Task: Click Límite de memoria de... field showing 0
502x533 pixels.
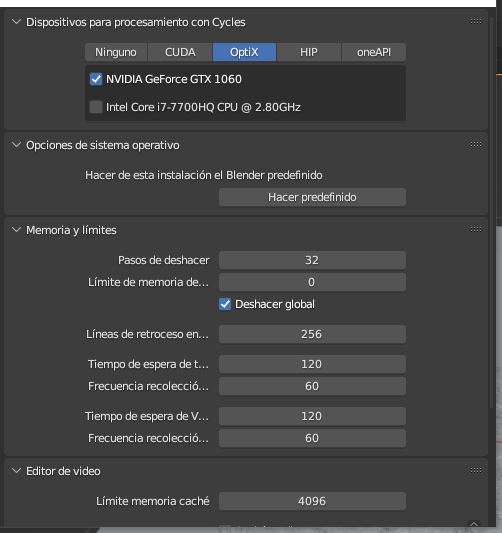Action: point(312,282)
